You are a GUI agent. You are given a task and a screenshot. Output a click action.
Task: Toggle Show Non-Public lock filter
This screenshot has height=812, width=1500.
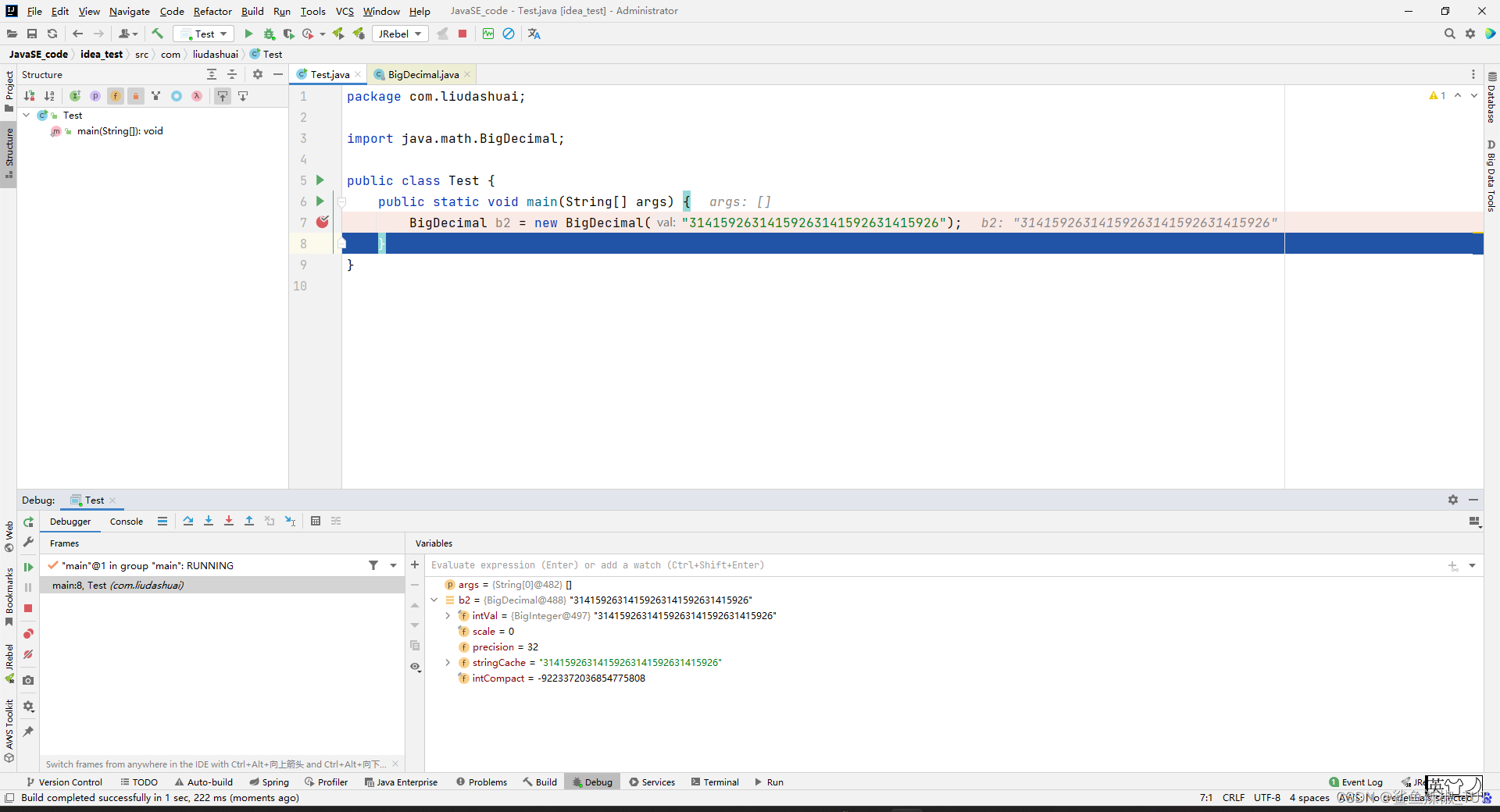pyautogui.click(x=136, y=96)
